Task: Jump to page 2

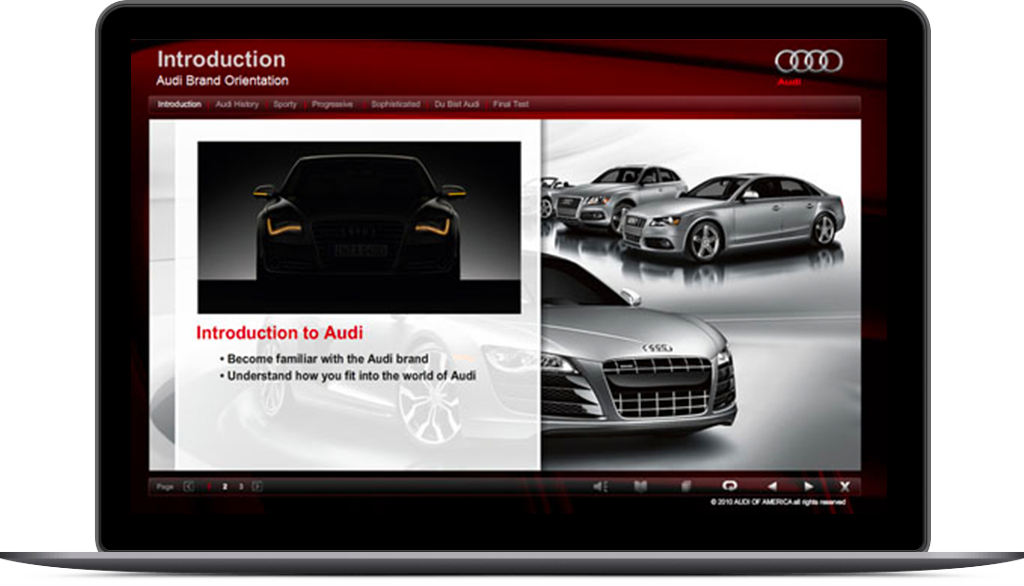Action: 225,487
